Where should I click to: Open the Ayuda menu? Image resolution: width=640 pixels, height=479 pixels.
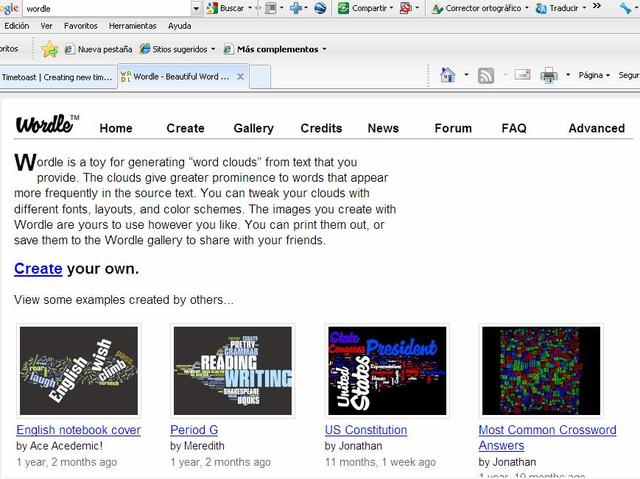[x=179, y=26]
